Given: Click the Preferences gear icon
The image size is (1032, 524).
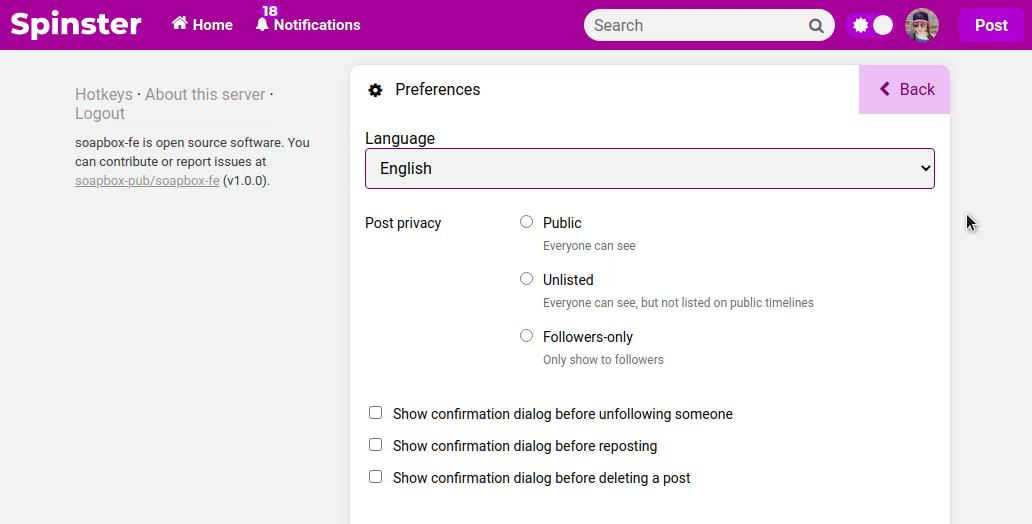Looking at the screenshot, I should pyautogui.click(x=375, y=90).
